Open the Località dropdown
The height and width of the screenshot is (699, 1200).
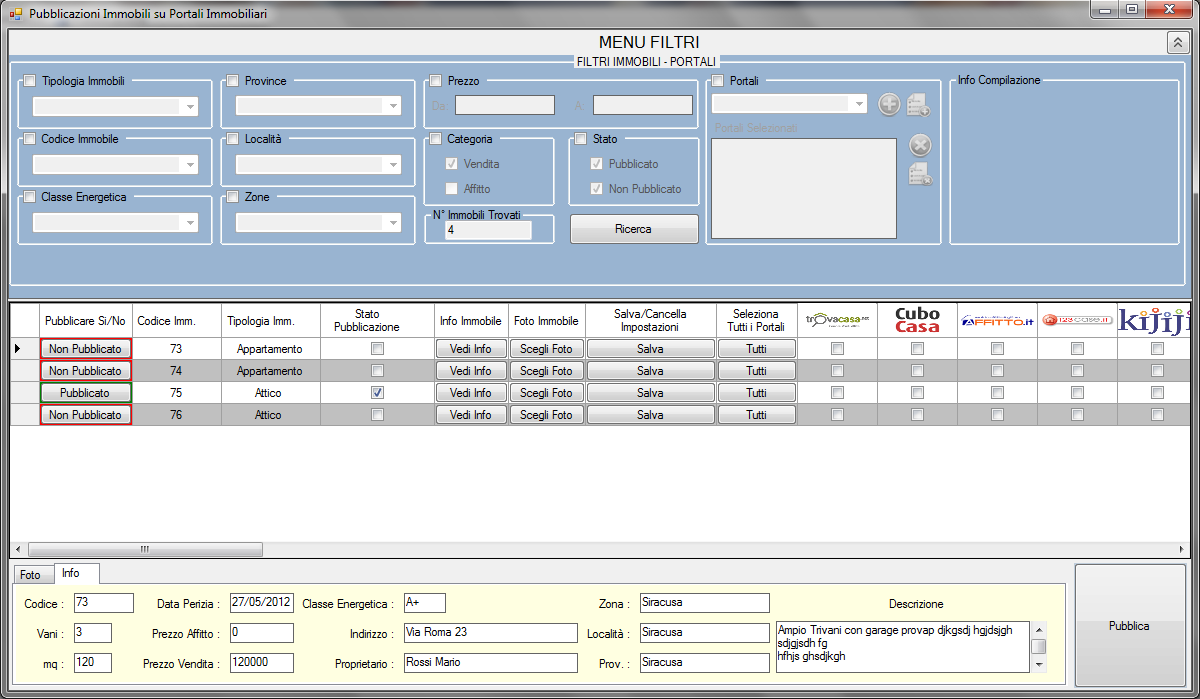pos(393,165)
